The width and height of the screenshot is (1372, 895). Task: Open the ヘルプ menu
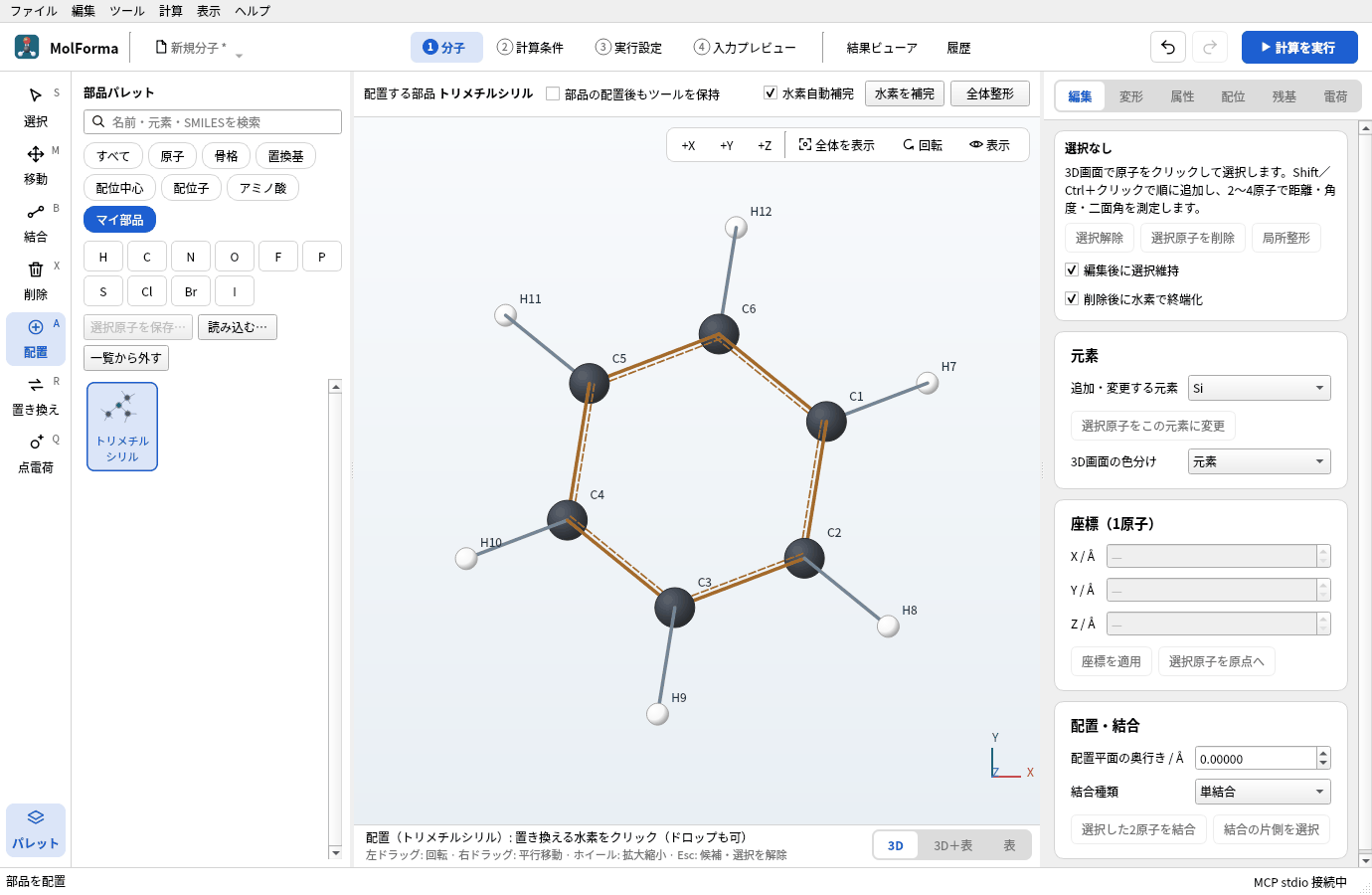coord(253,11)
